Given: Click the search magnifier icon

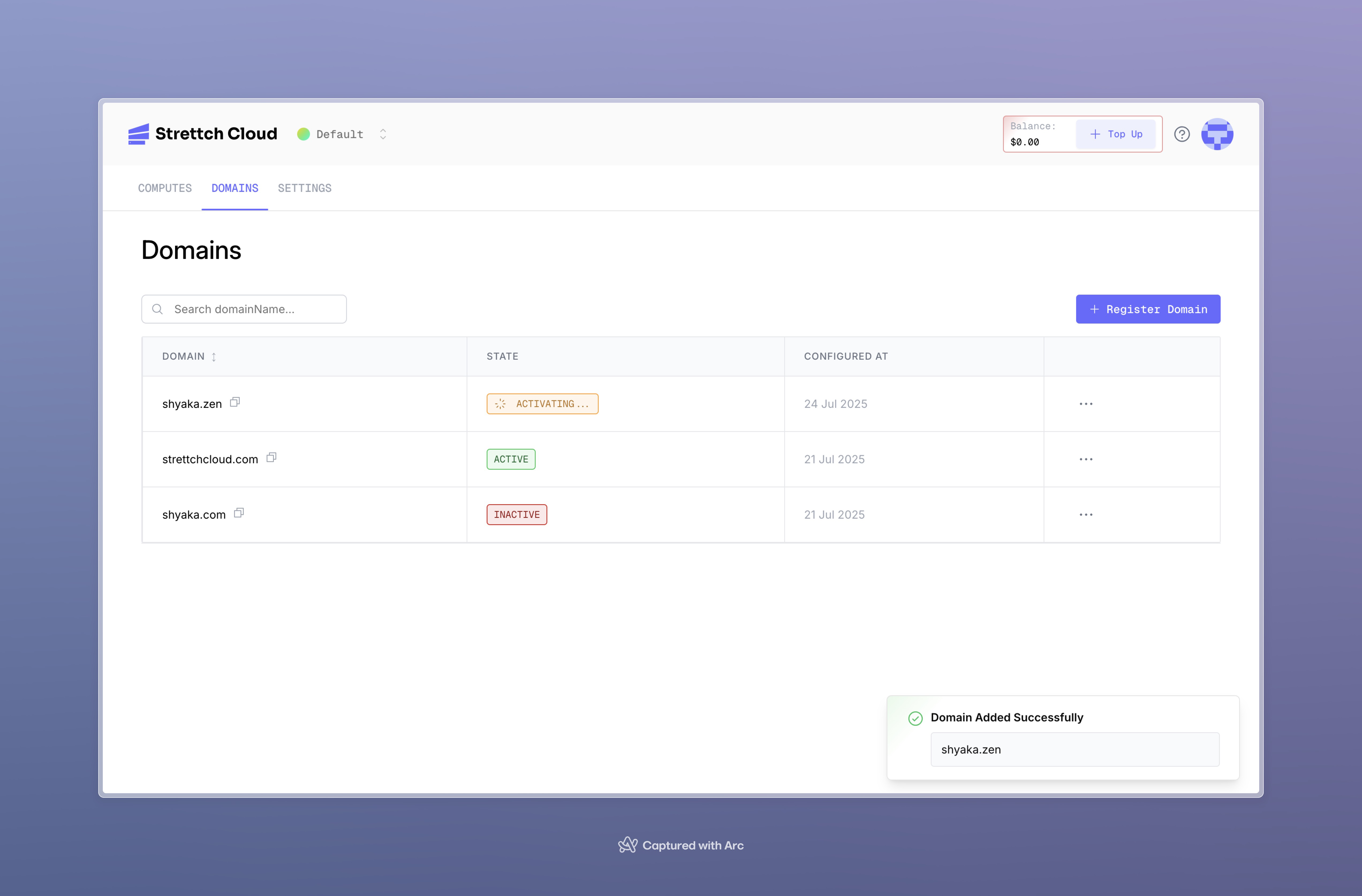Looking at the screenshot, I should [x=157, y=309].
